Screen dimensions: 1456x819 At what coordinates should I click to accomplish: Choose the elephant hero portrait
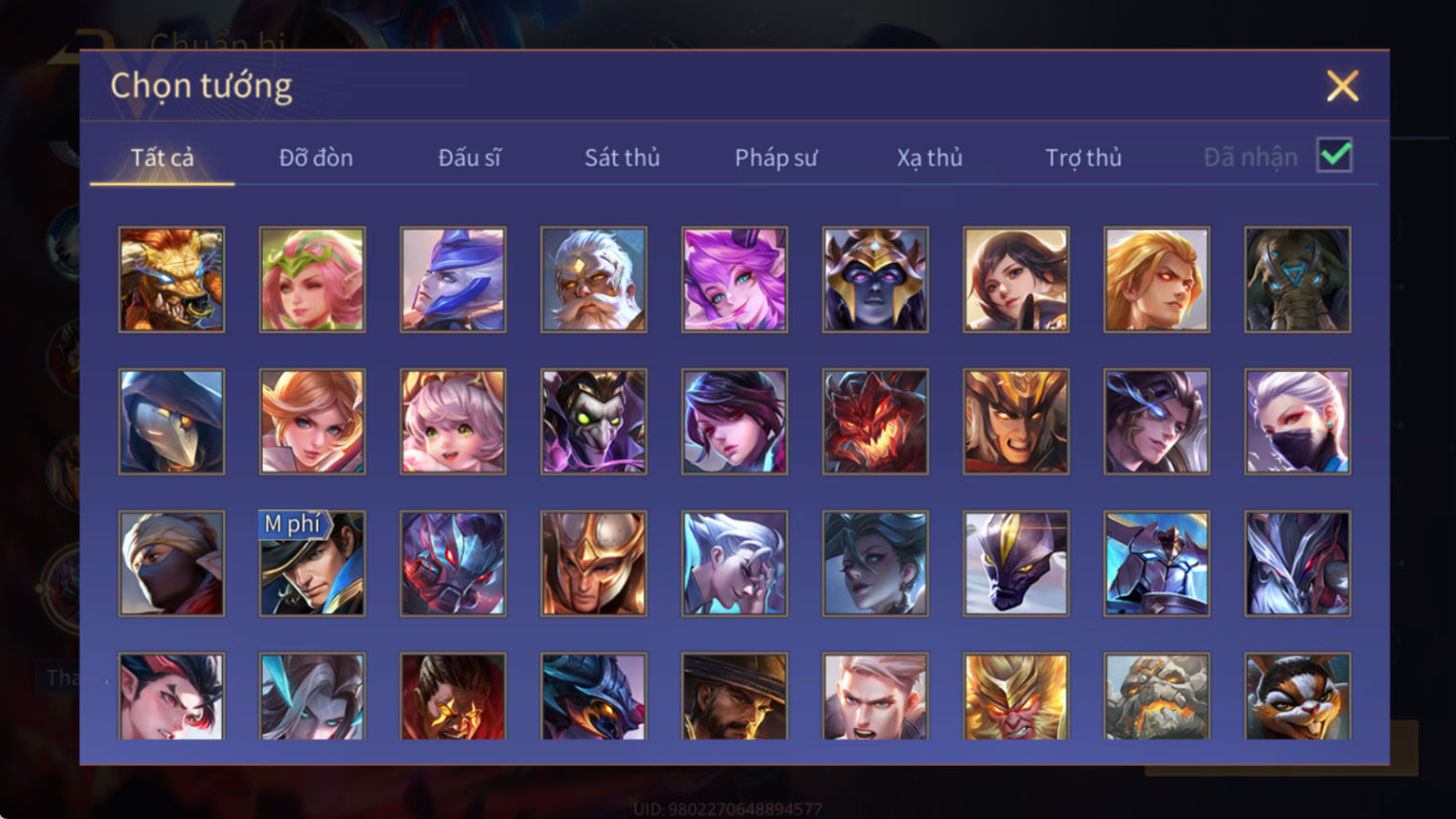tap(1297, 279)
